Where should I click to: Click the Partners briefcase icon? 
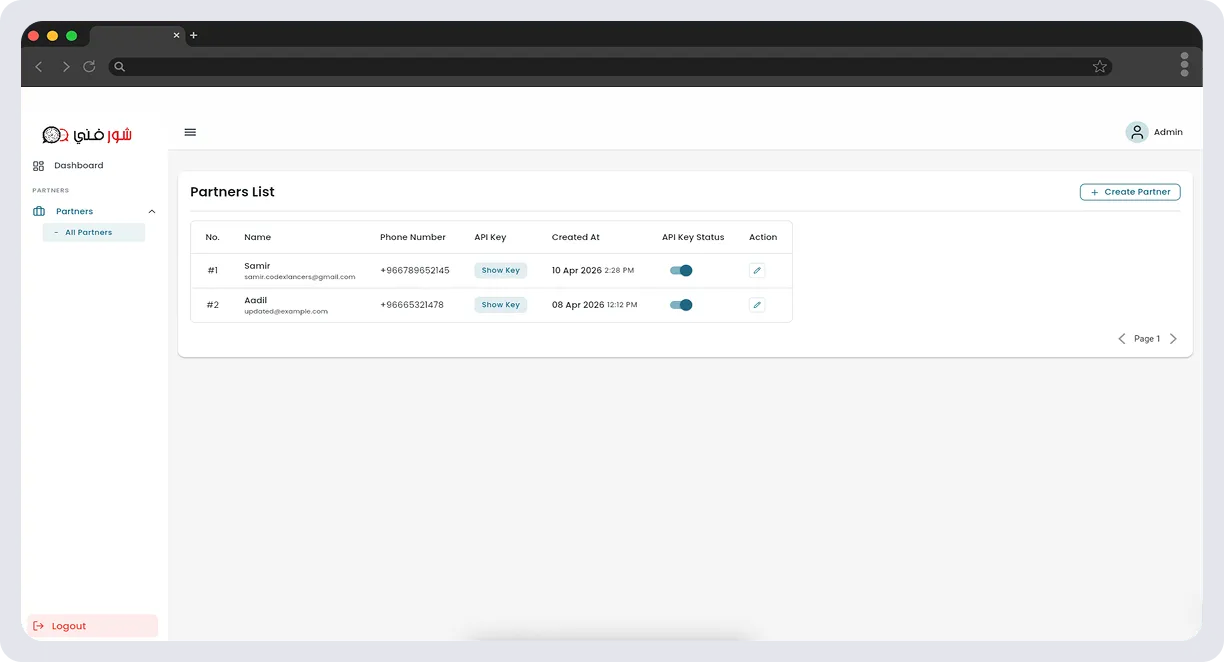click(x=39, y=211)
